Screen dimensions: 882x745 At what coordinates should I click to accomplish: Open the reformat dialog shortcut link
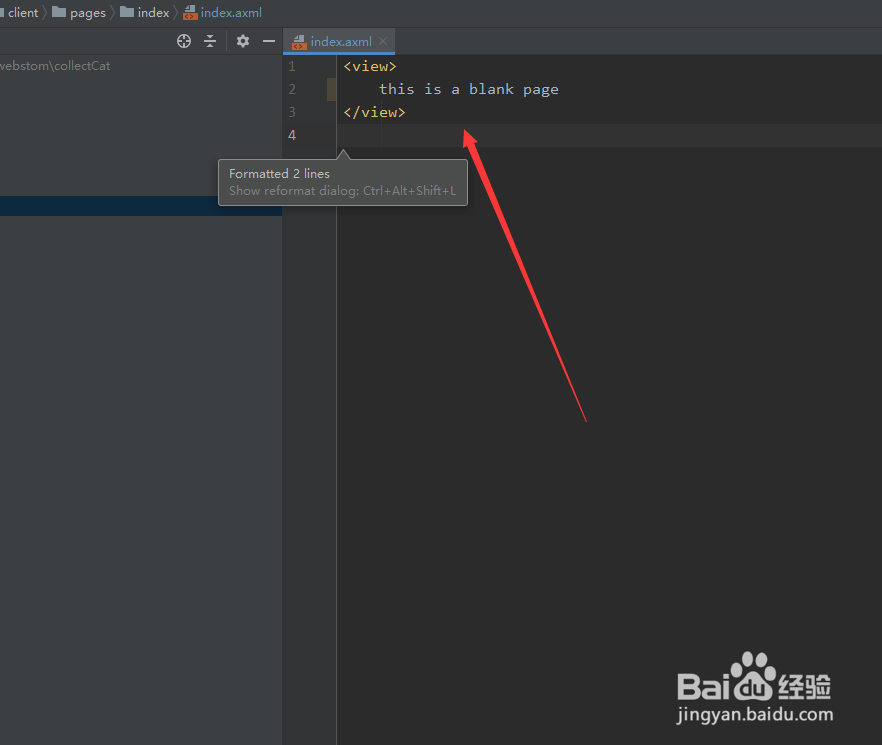coord(342,190)
